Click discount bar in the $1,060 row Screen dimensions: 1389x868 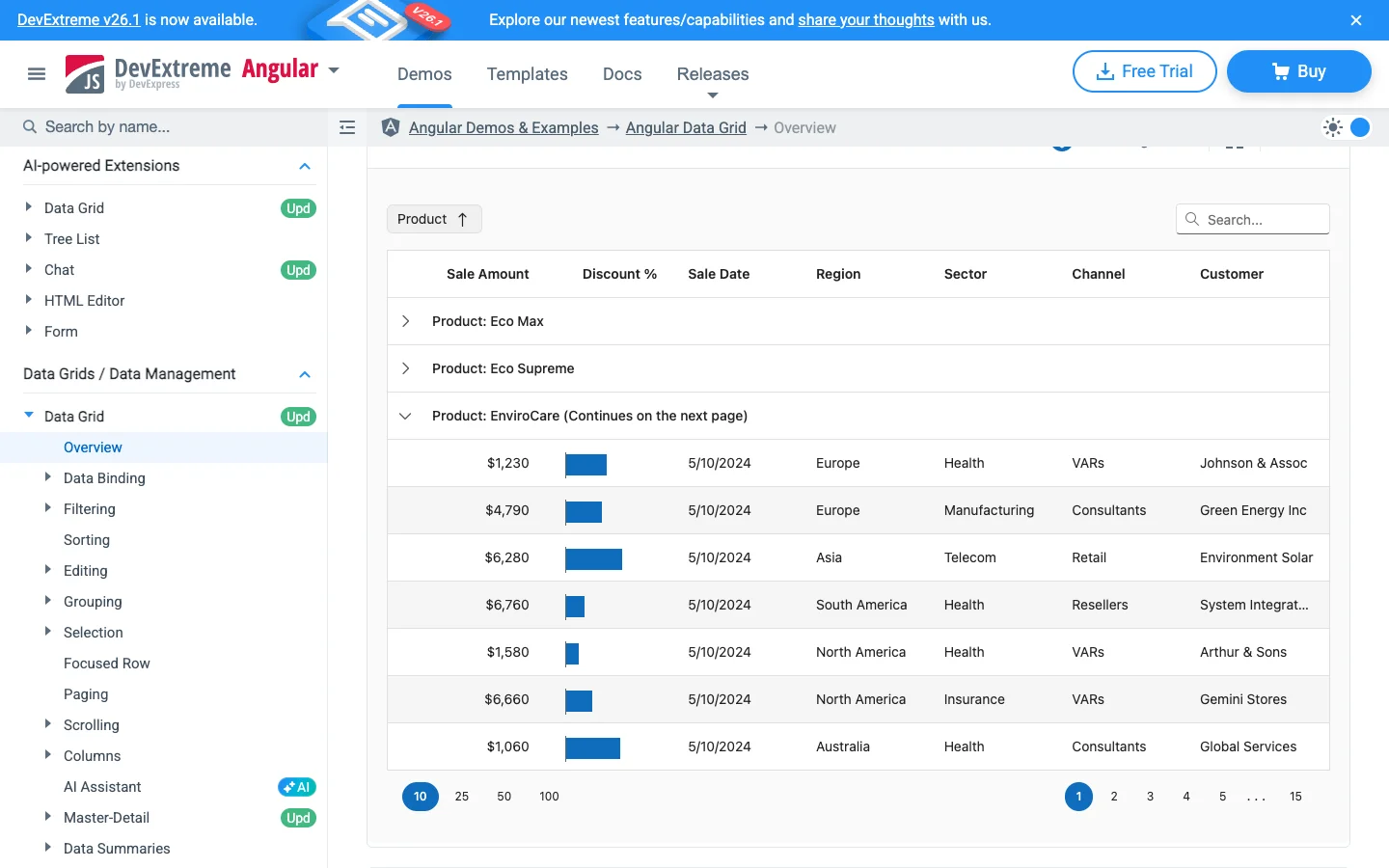(593, 748)
